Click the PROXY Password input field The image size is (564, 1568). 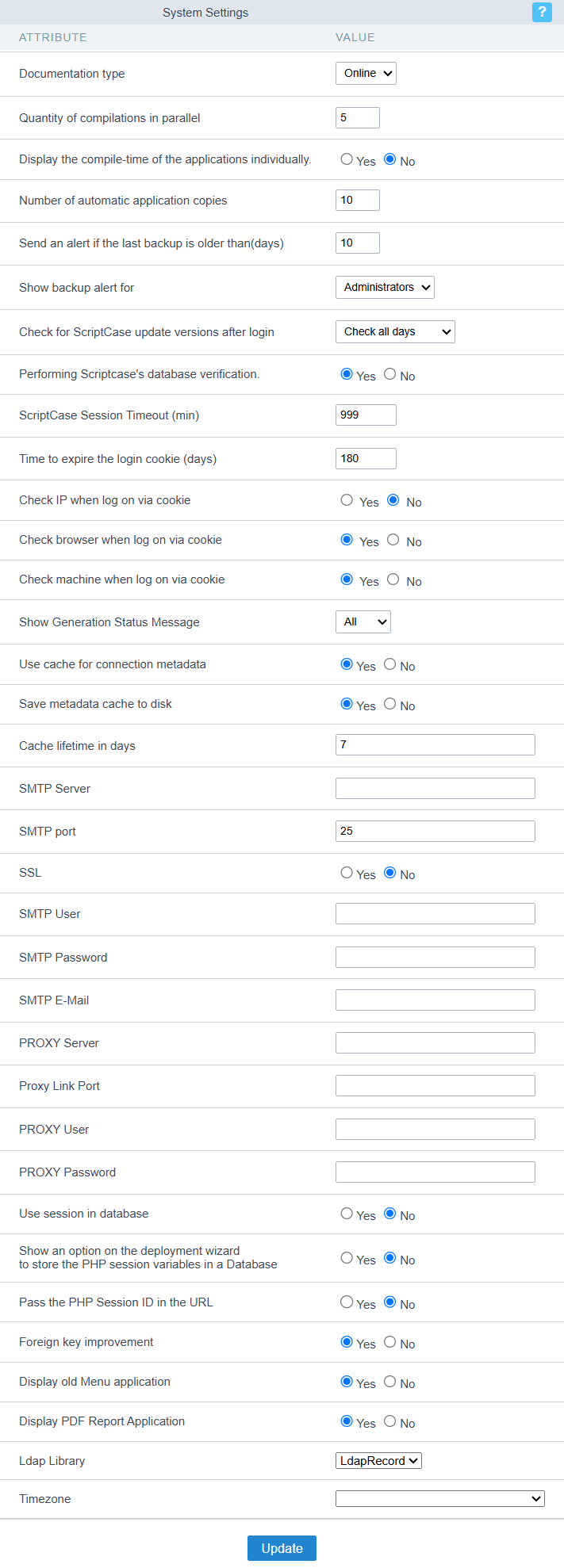[x=435, y=1171]
